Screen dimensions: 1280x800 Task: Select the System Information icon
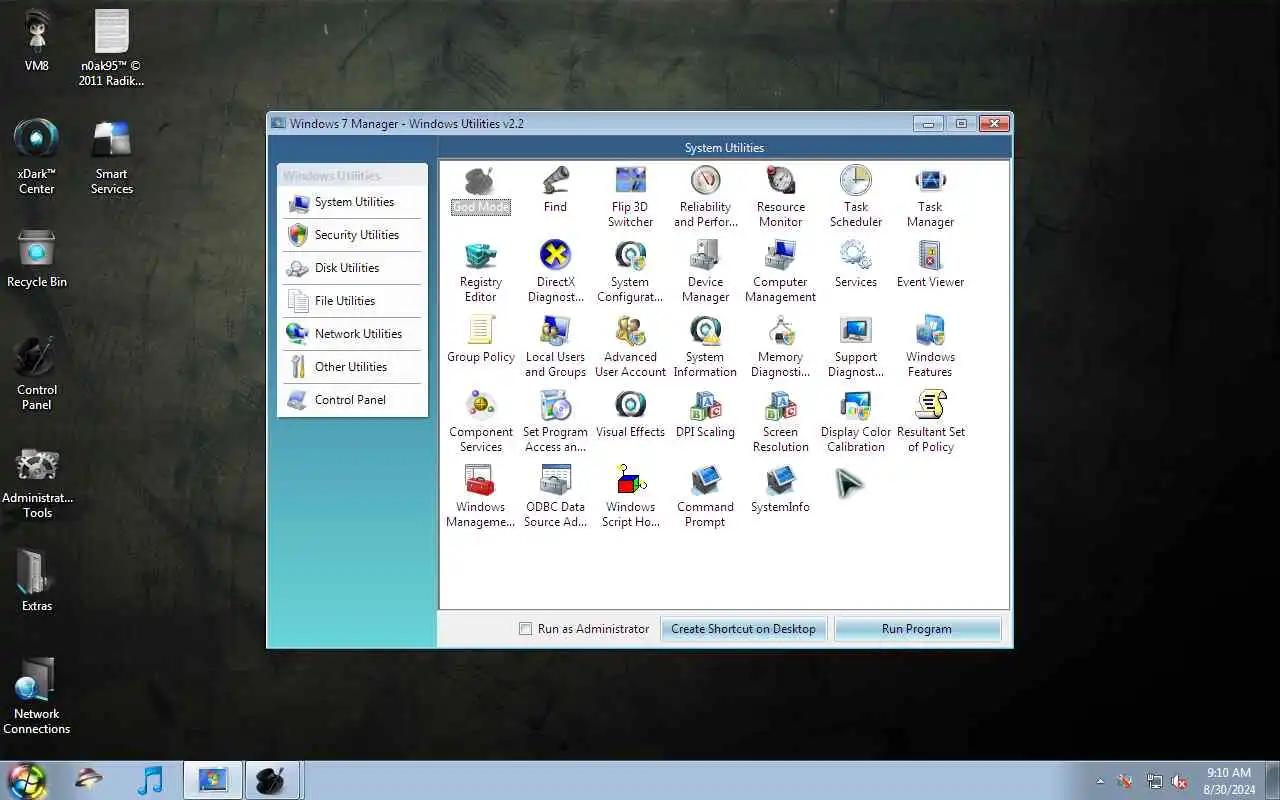(705, 331)
